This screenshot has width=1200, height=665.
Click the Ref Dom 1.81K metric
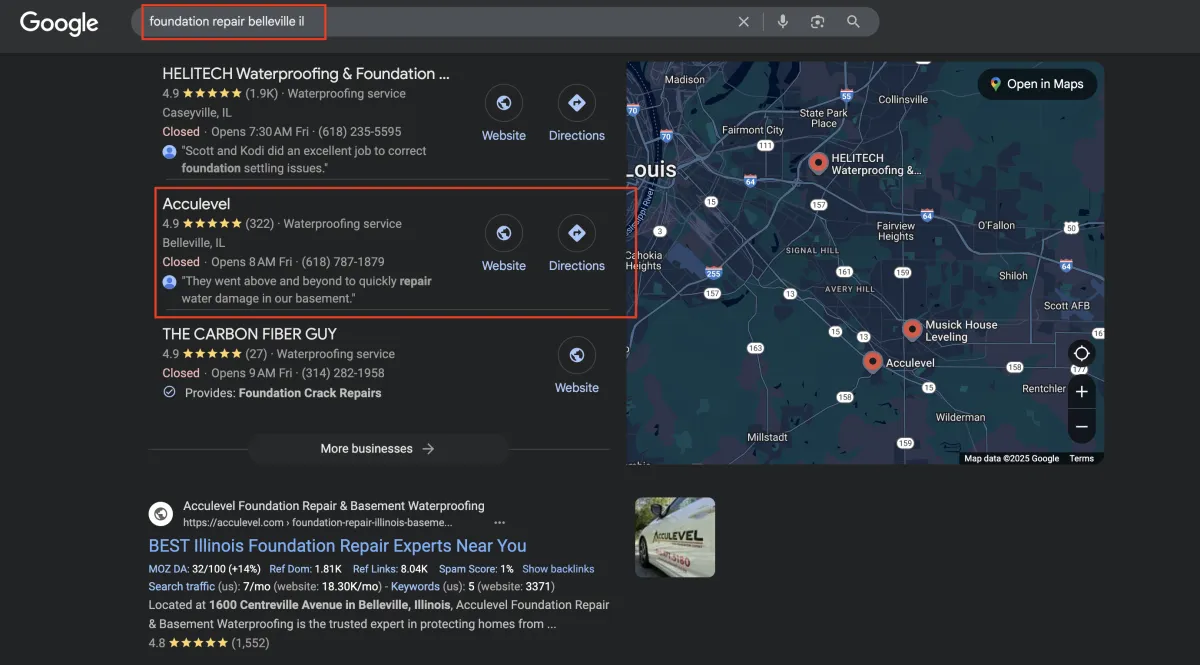tap(306, 569)
